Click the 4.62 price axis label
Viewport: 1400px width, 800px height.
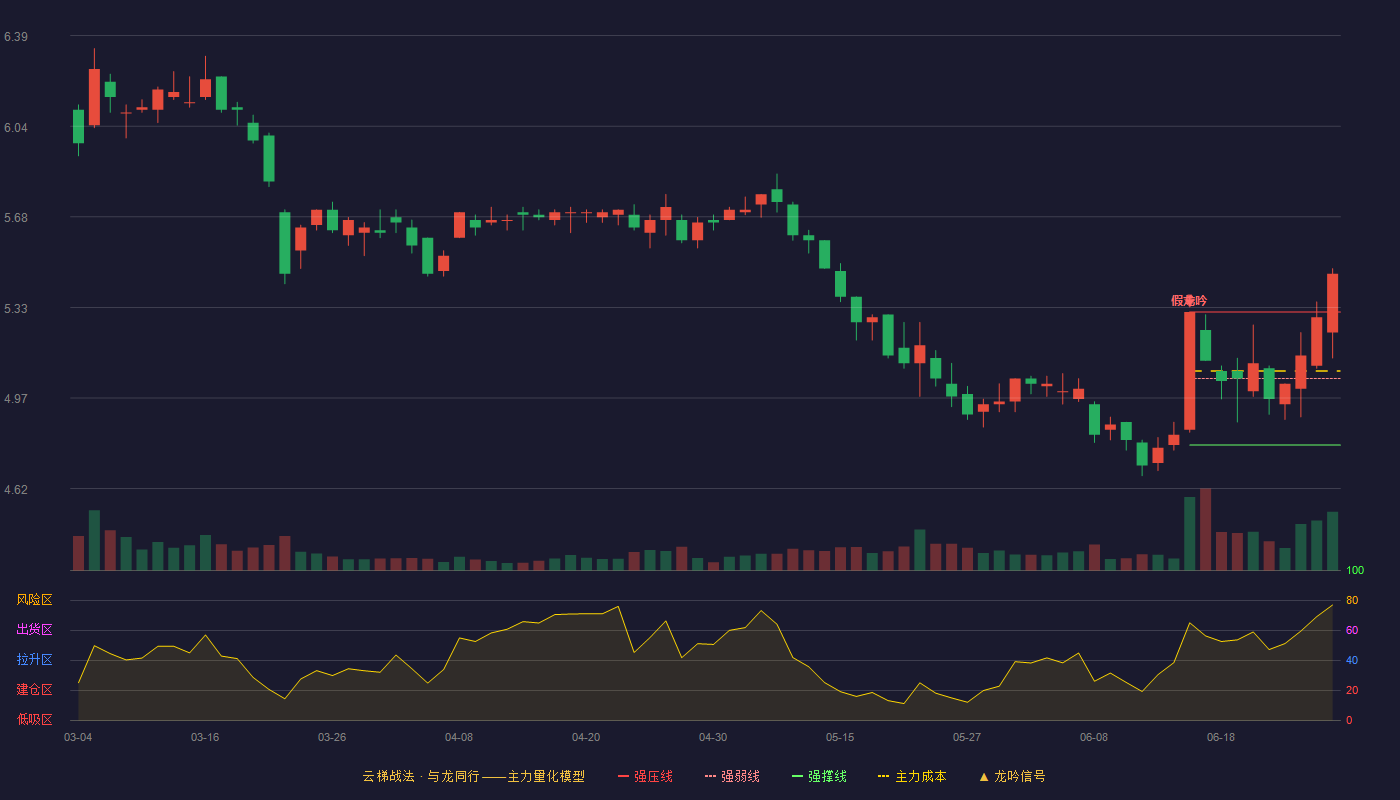pos(16,490)
